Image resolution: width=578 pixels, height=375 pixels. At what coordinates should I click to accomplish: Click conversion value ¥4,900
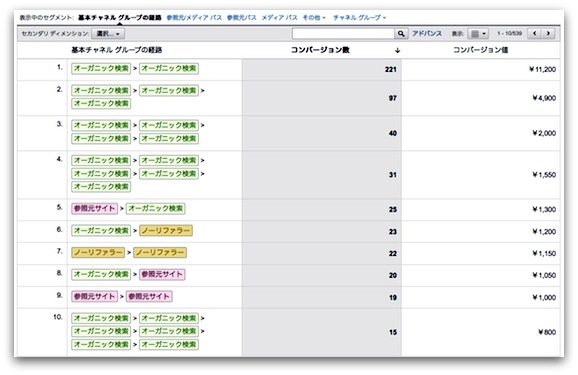click(x=544, y=98)
